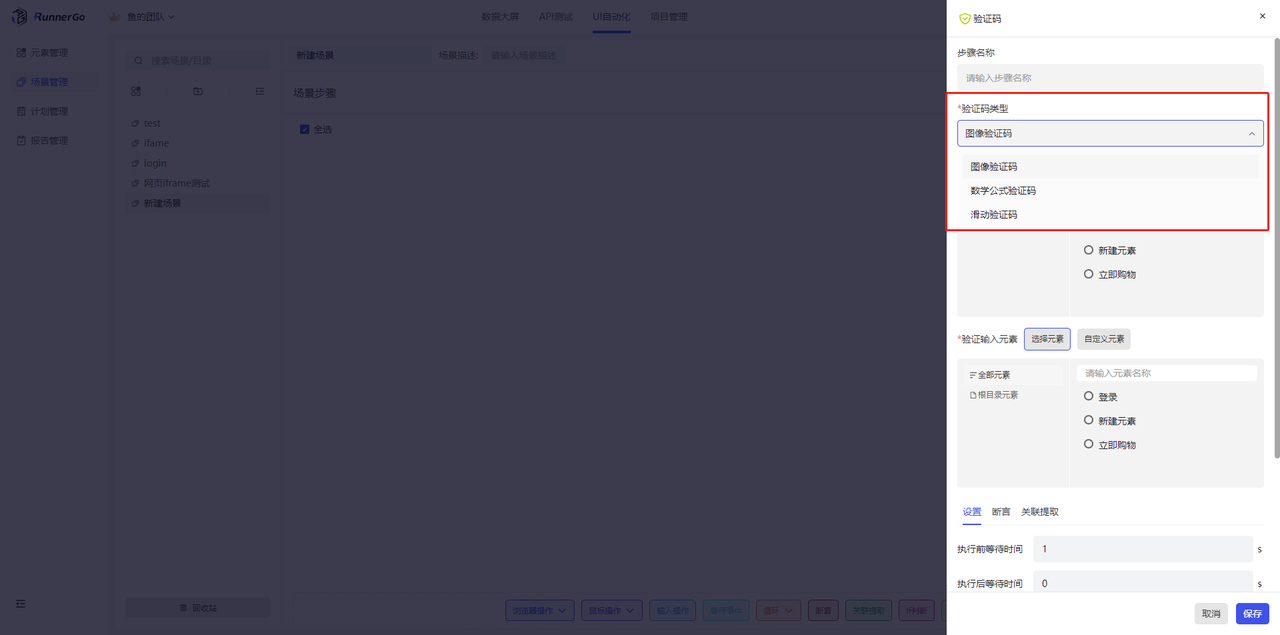Viewport: 1280px width, 635px height.
Task: Switch to UI自动化 top tab
Action: 611,17
